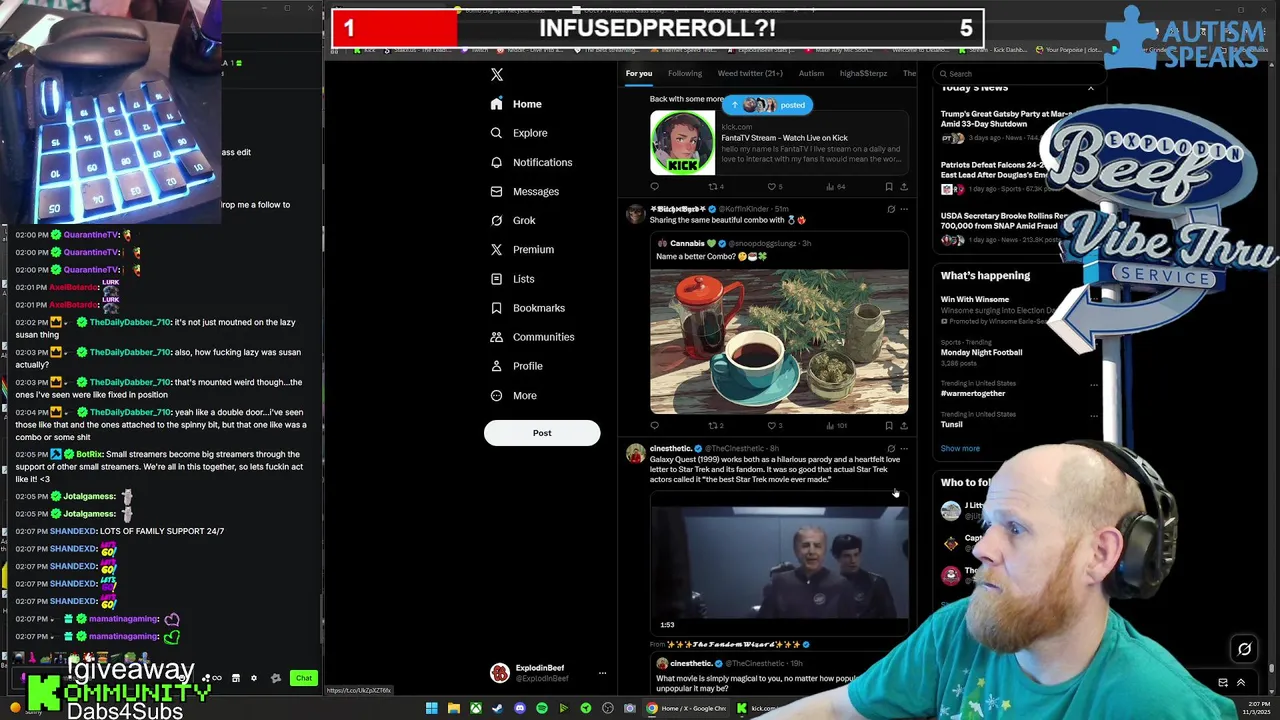Like the FantaTV Kick post
Image resolution: width=1280 pixels, height=720 pixels.
[773, 186]
